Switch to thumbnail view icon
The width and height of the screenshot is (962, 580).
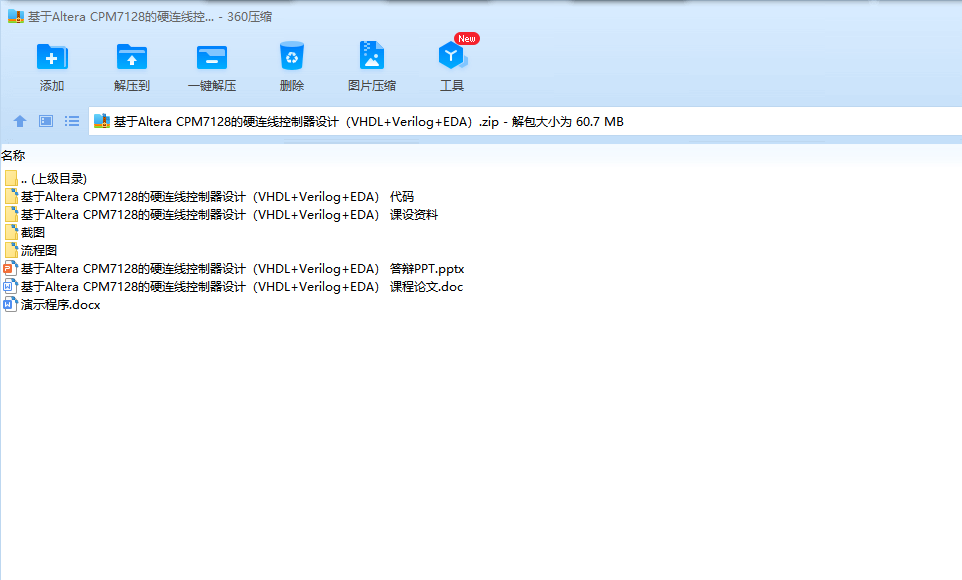click(46, 121)
